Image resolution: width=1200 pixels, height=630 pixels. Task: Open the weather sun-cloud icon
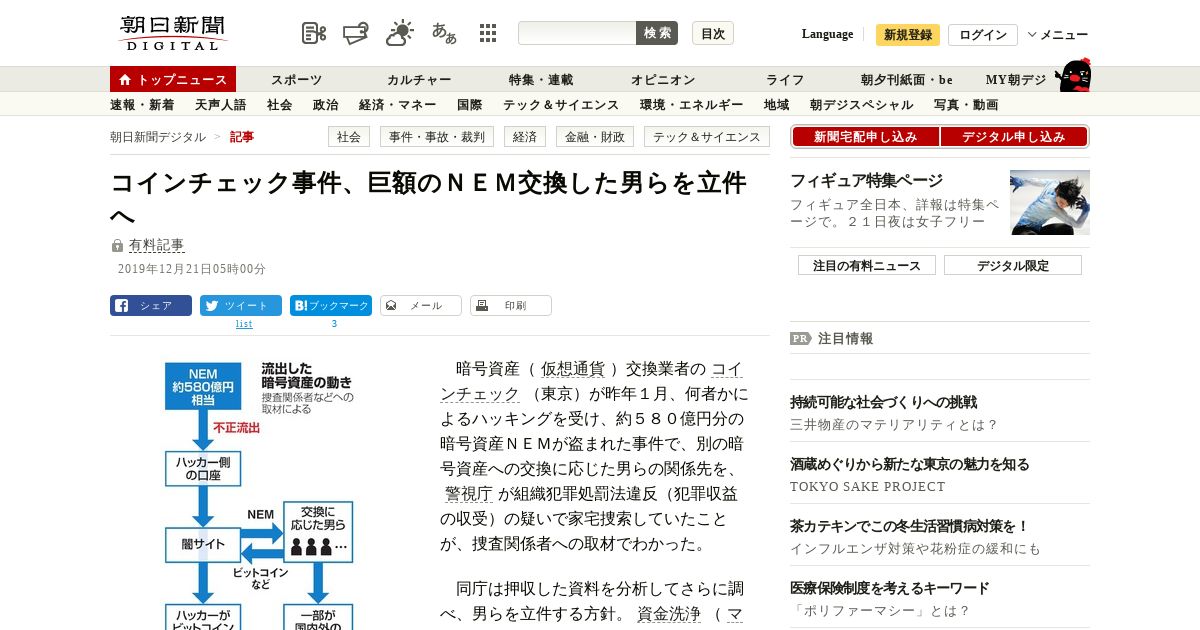click(400, 33)
